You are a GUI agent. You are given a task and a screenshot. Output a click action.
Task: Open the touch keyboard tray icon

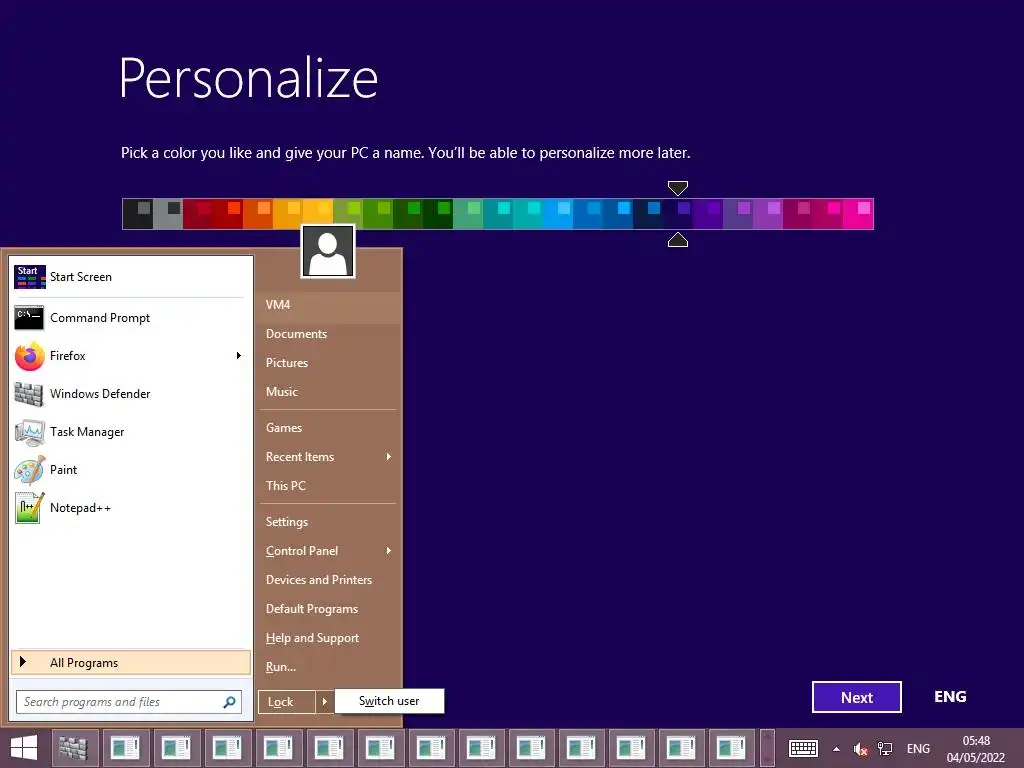point(803,748)
